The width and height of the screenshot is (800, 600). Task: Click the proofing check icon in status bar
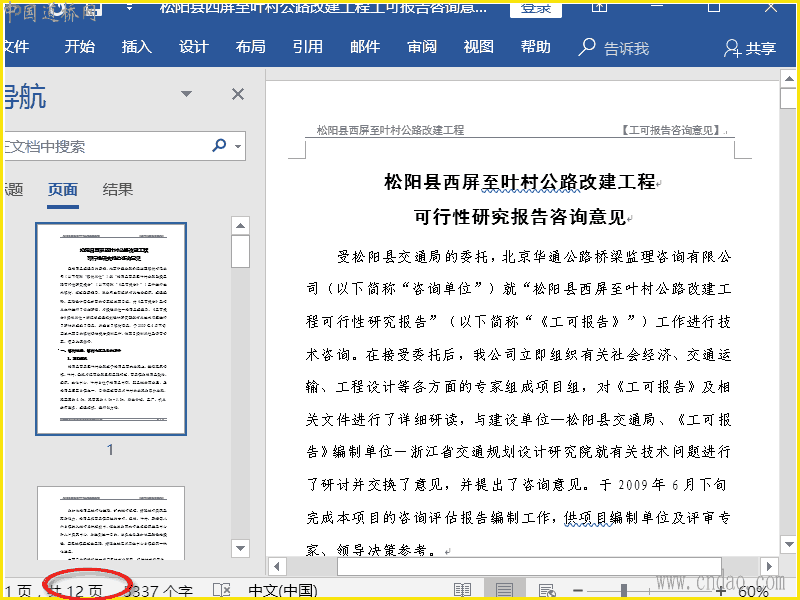(221, 590)
